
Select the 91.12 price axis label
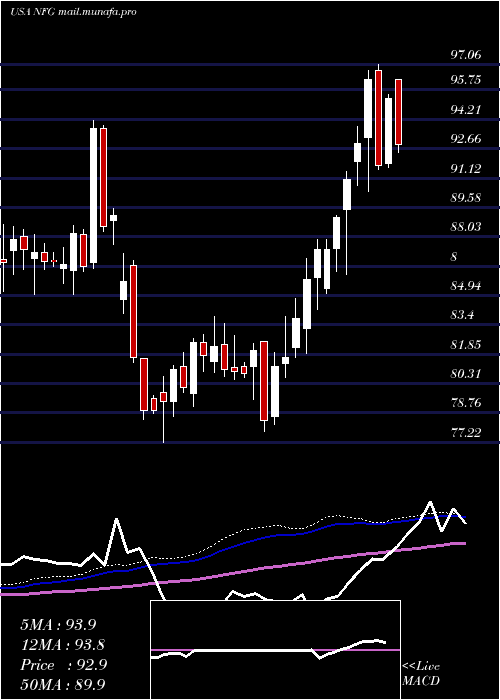(x=466, y=169)
